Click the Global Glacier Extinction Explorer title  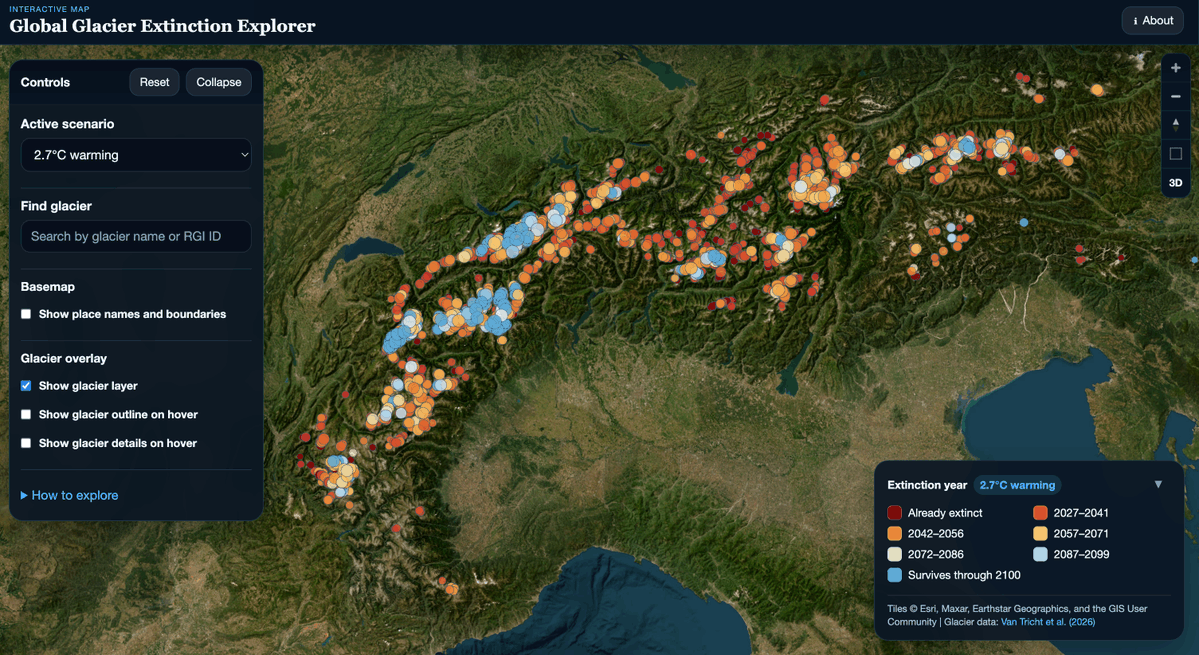[x=162, y=26]
